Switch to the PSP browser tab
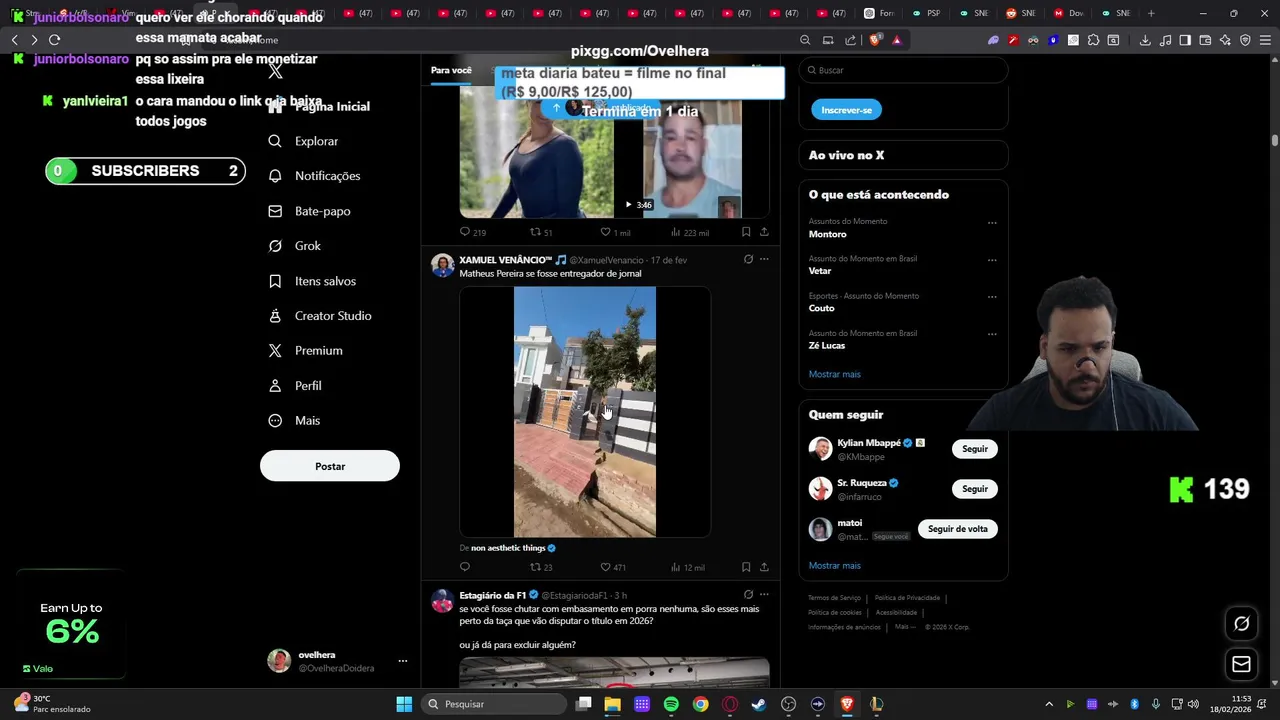This screenshot has width=1280, height=720. 927,13
